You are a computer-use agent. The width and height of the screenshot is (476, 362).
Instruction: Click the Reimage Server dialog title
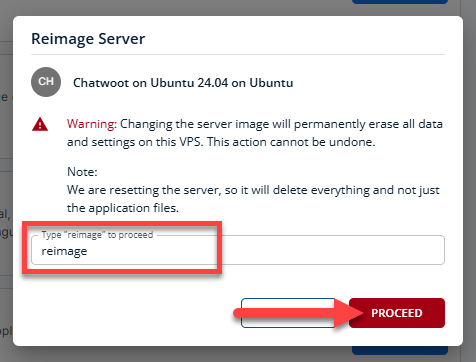pos(88,39)
